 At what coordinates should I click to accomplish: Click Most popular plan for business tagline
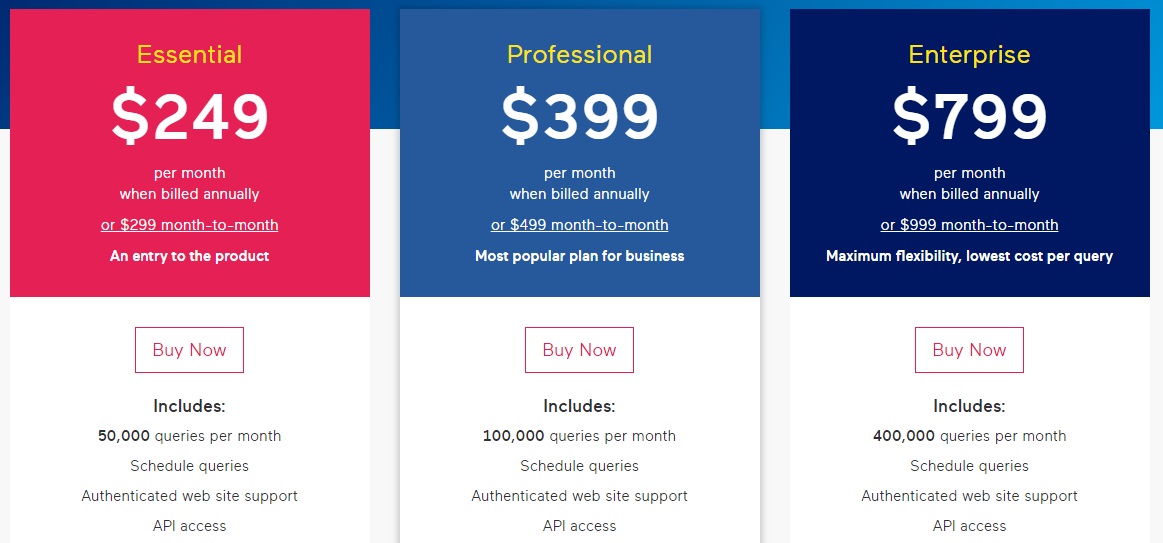[579, 256]
